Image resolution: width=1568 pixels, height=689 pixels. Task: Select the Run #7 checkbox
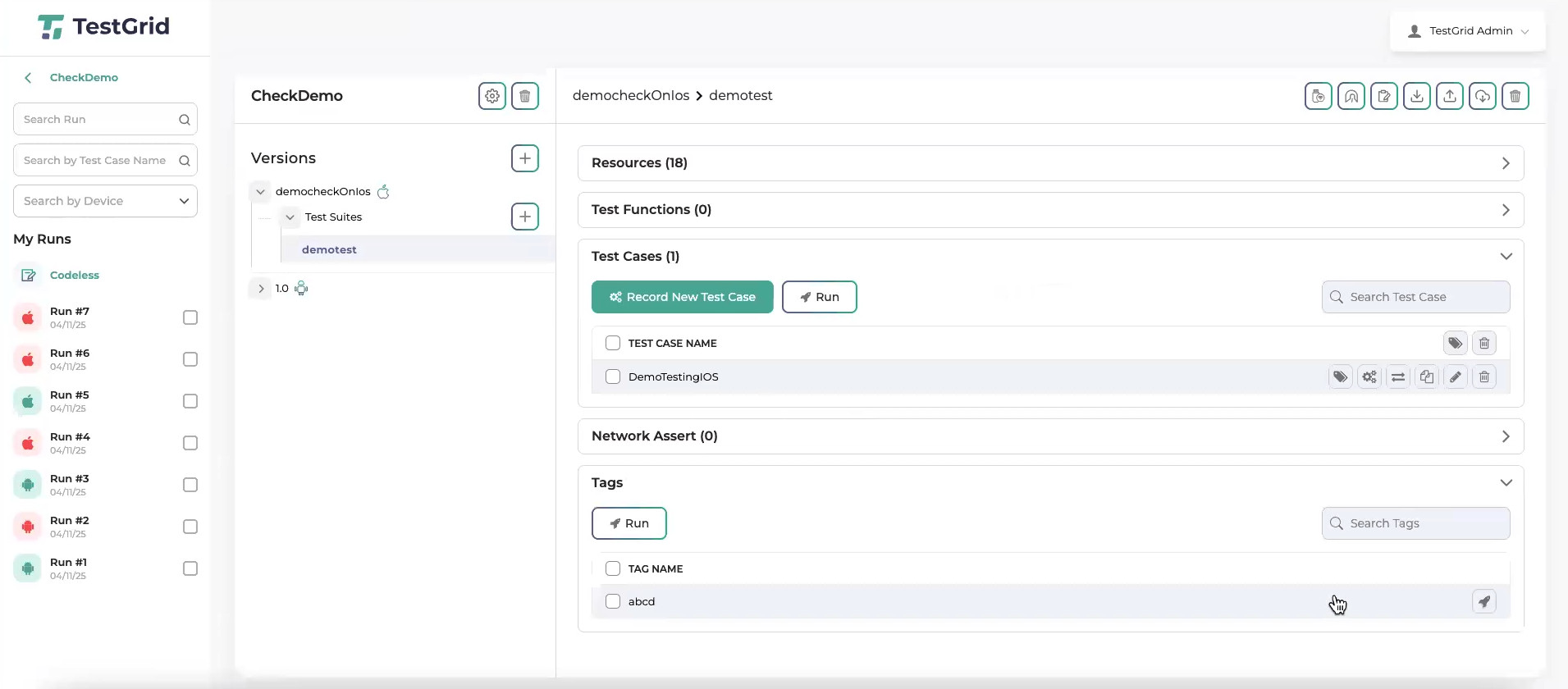[190, 317]
